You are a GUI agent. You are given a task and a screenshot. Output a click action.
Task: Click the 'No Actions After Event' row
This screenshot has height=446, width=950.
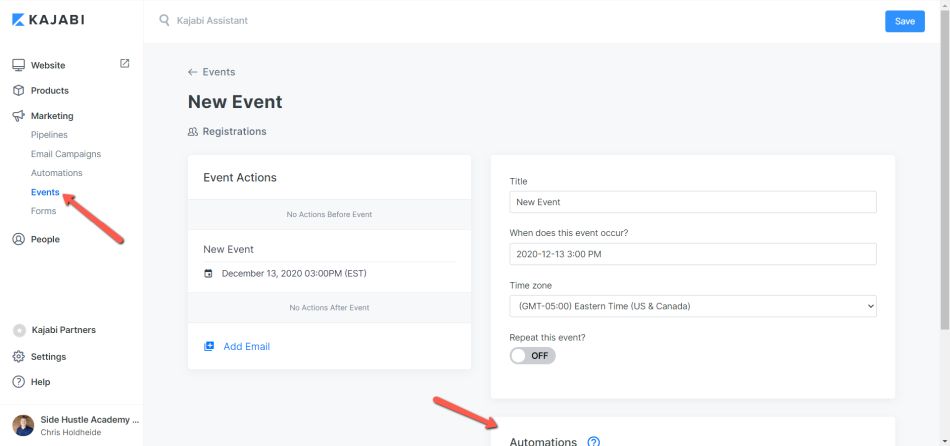click(329, 308)
